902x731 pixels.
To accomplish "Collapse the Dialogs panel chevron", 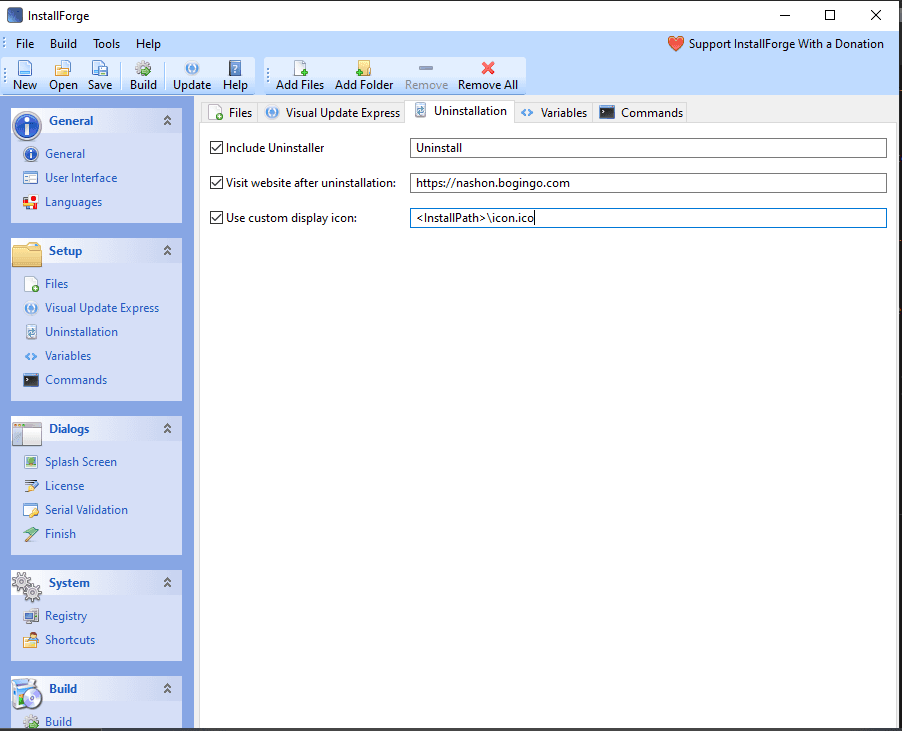I will point(169,428).
